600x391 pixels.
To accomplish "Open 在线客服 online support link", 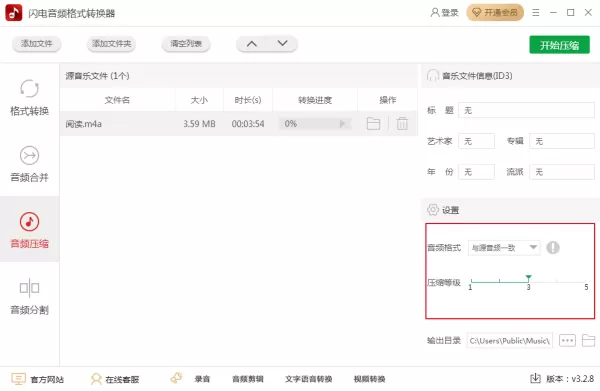I will [x=114, y=379].
